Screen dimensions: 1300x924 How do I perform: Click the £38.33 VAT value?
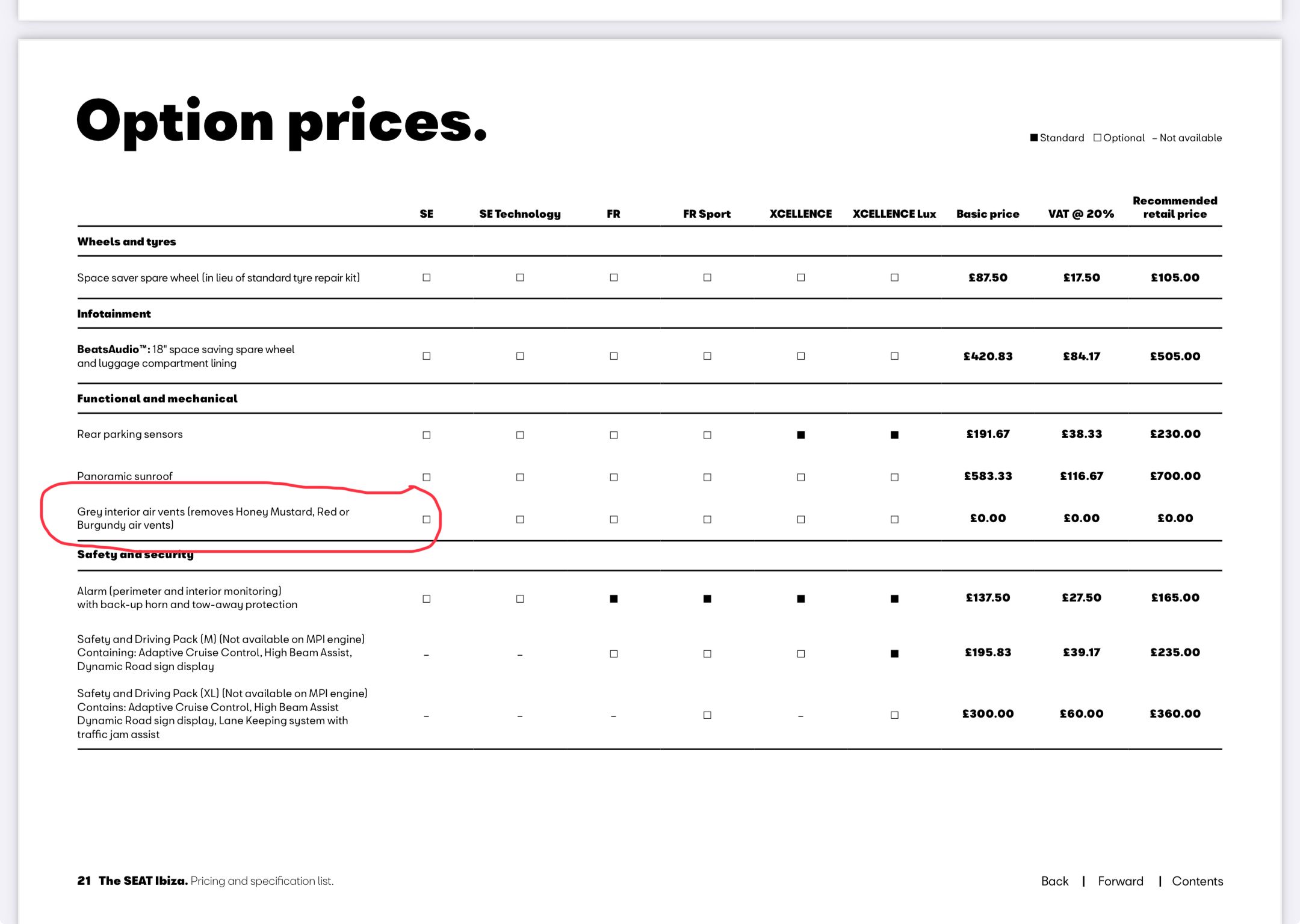(x=1082, y=434)
